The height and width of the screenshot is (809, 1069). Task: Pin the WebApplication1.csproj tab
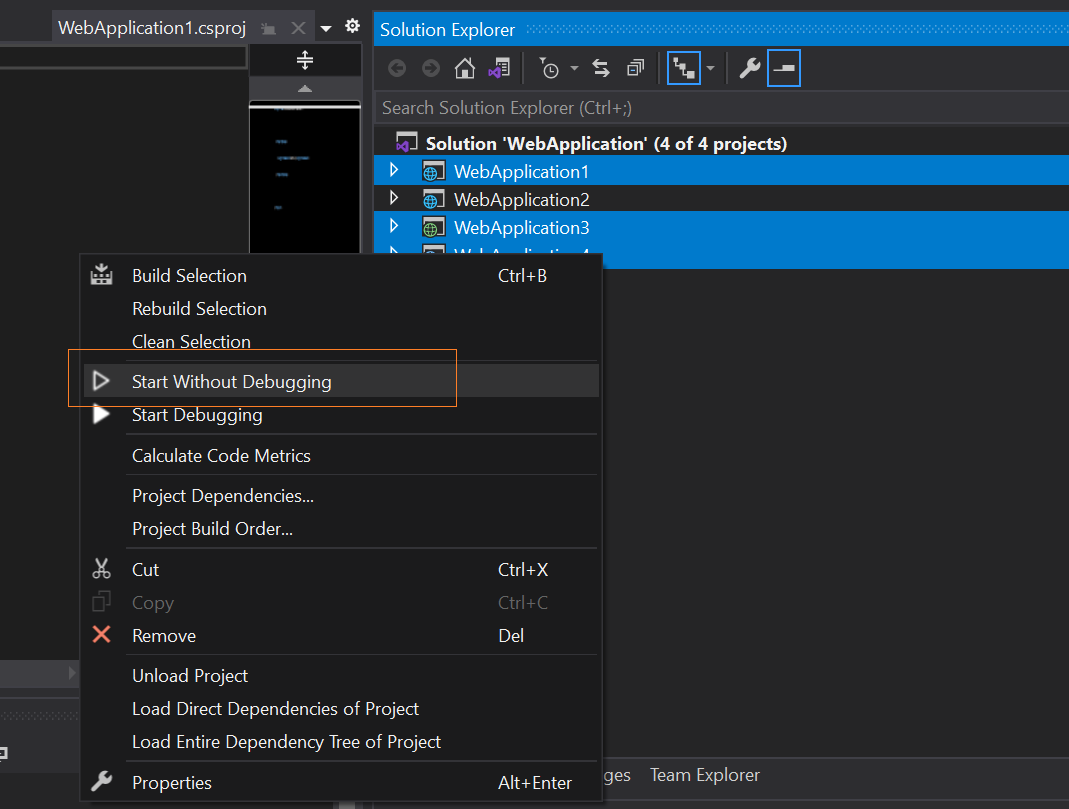[x=268, y=27]
